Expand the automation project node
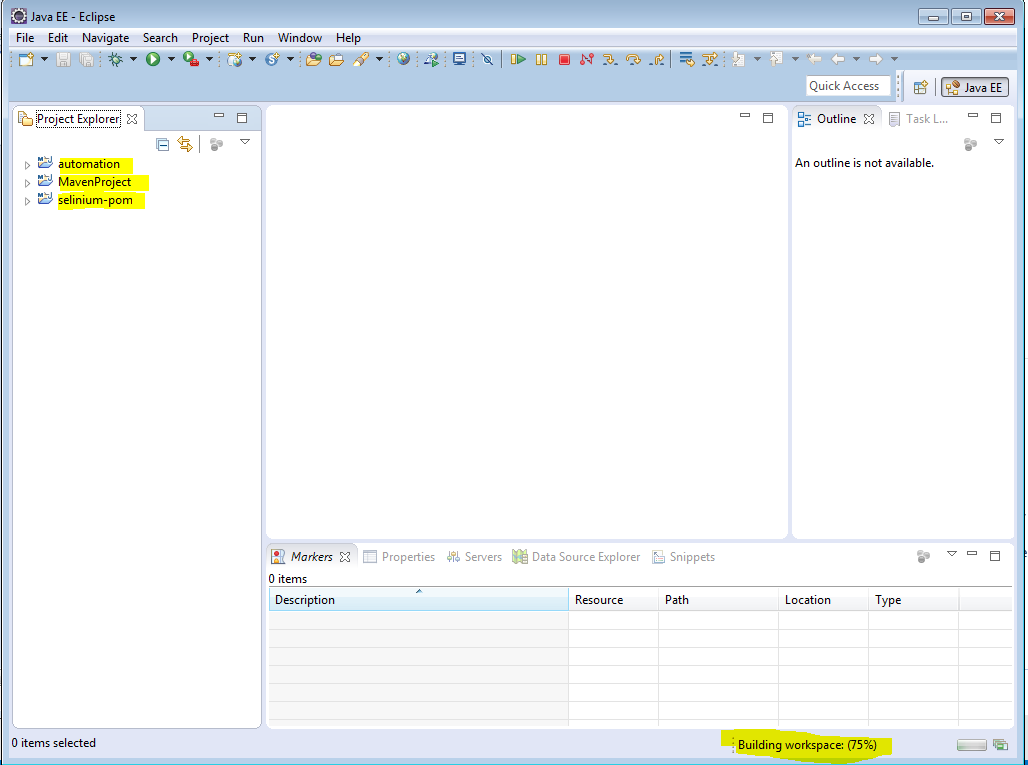 (28, 165)
